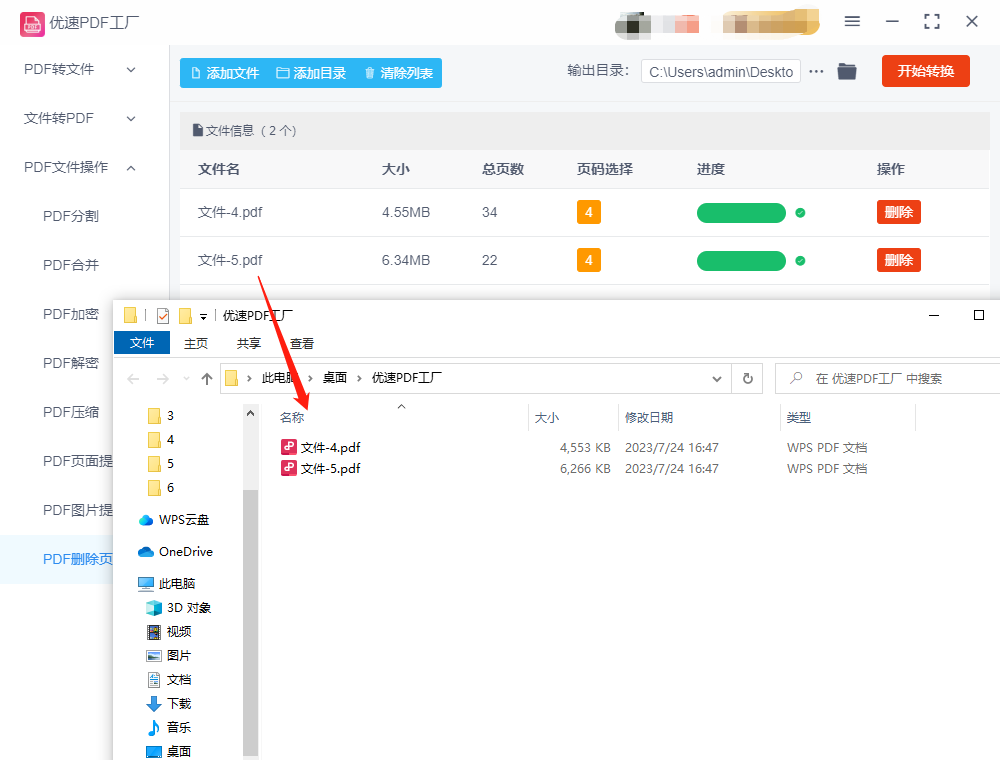Image resolution: width=1000 pixels, height=760 pixels.
Task: Open 图片 in navigation pane
Action: point(169,655)
